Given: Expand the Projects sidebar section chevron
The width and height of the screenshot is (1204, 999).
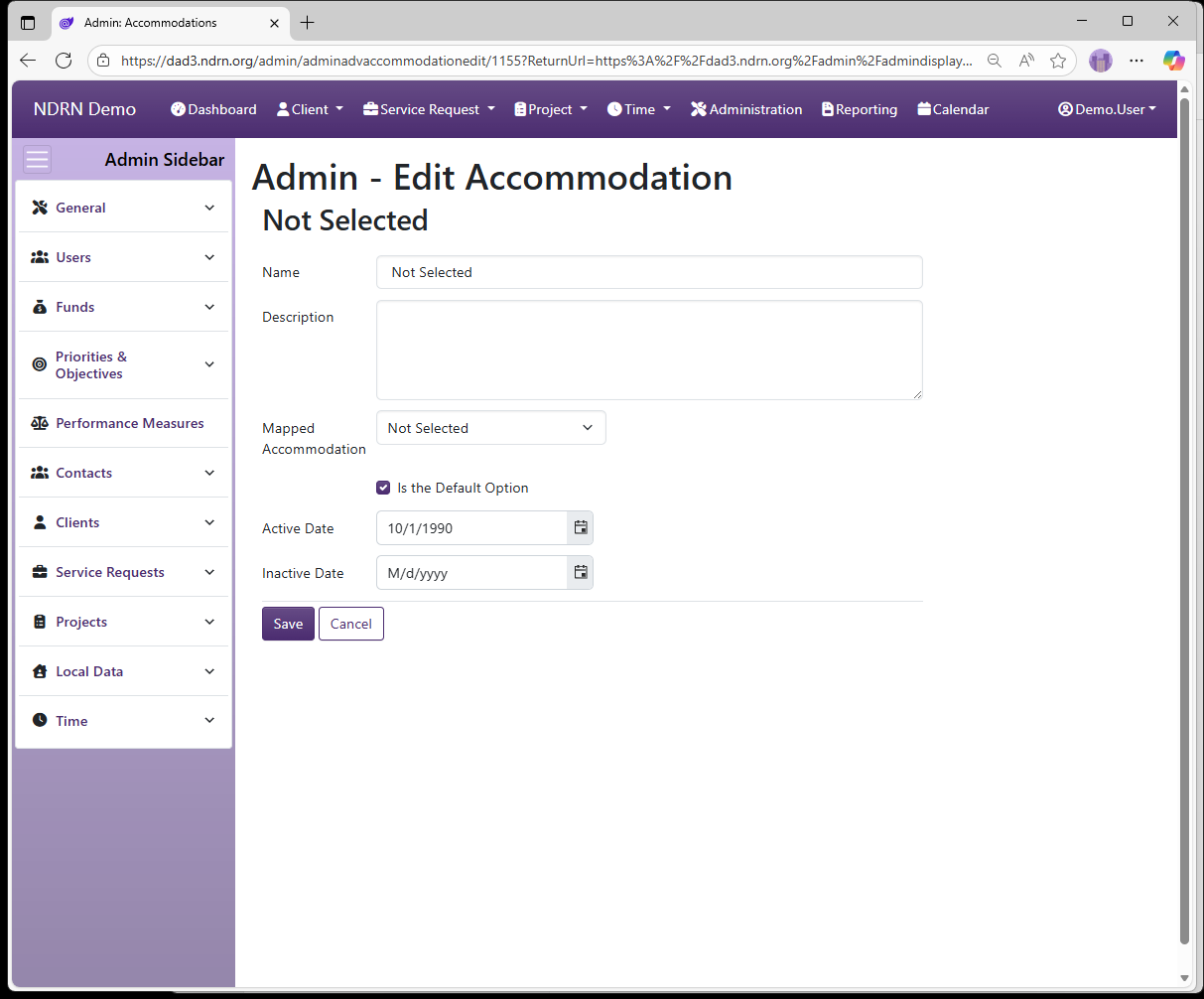Looking at the screenshot, I should pyautogui.click(x=209, y=622).
